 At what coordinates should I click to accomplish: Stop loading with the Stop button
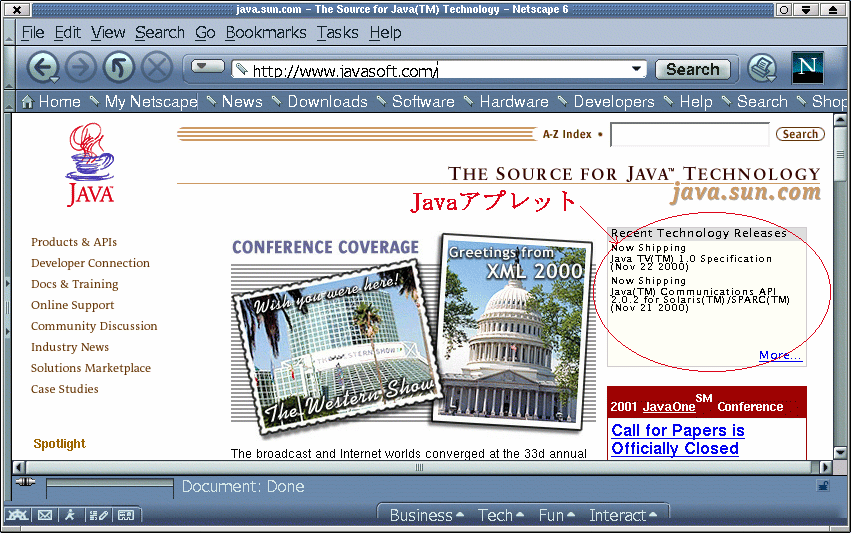(x=157, y=68)
